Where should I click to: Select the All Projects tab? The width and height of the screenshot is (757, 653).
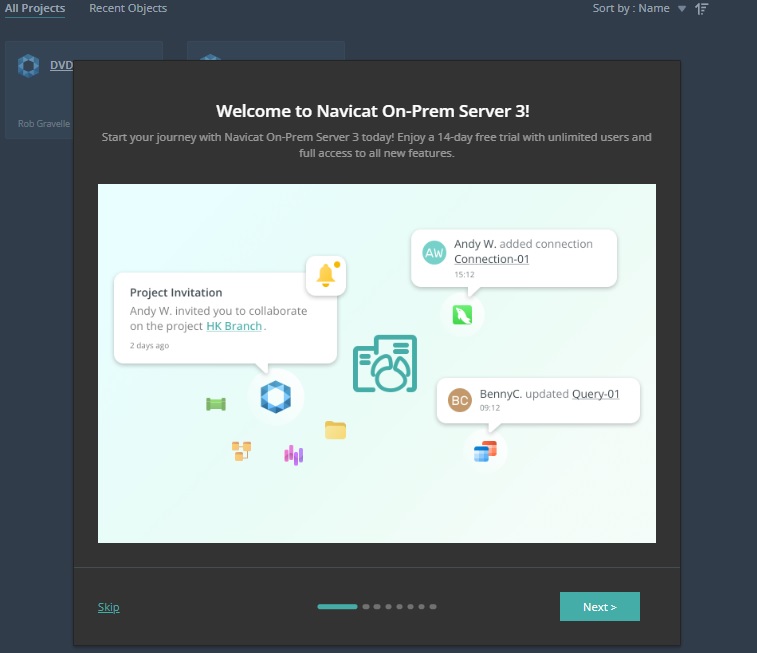click(x=35, y=8)
